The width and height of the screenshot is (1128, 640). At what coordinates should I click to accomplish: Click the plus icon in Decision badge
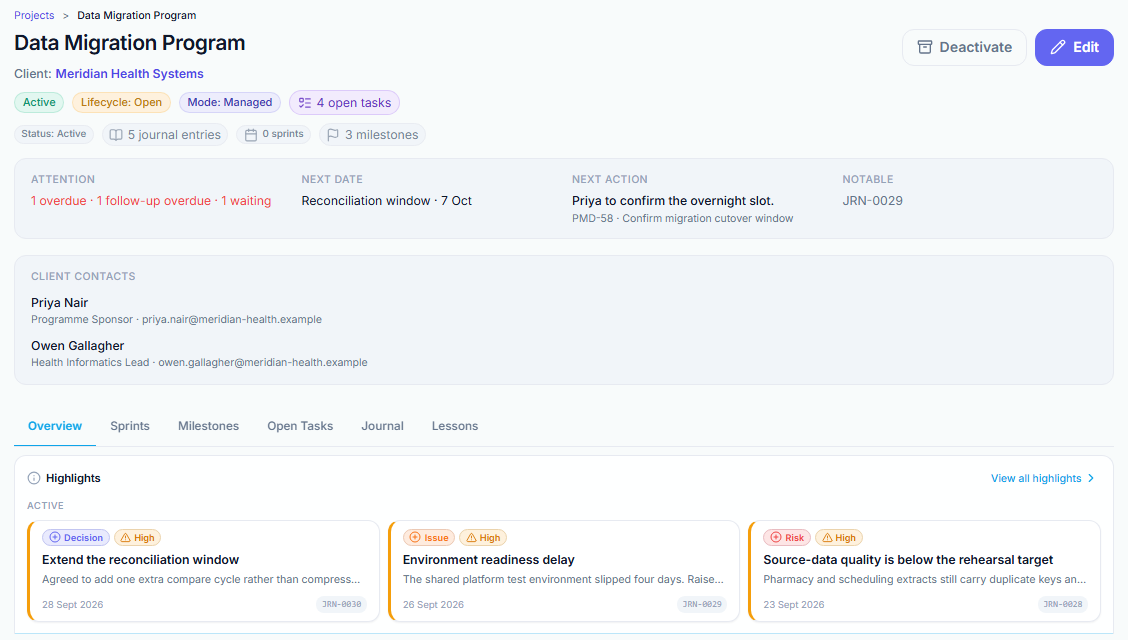[55, 538]
